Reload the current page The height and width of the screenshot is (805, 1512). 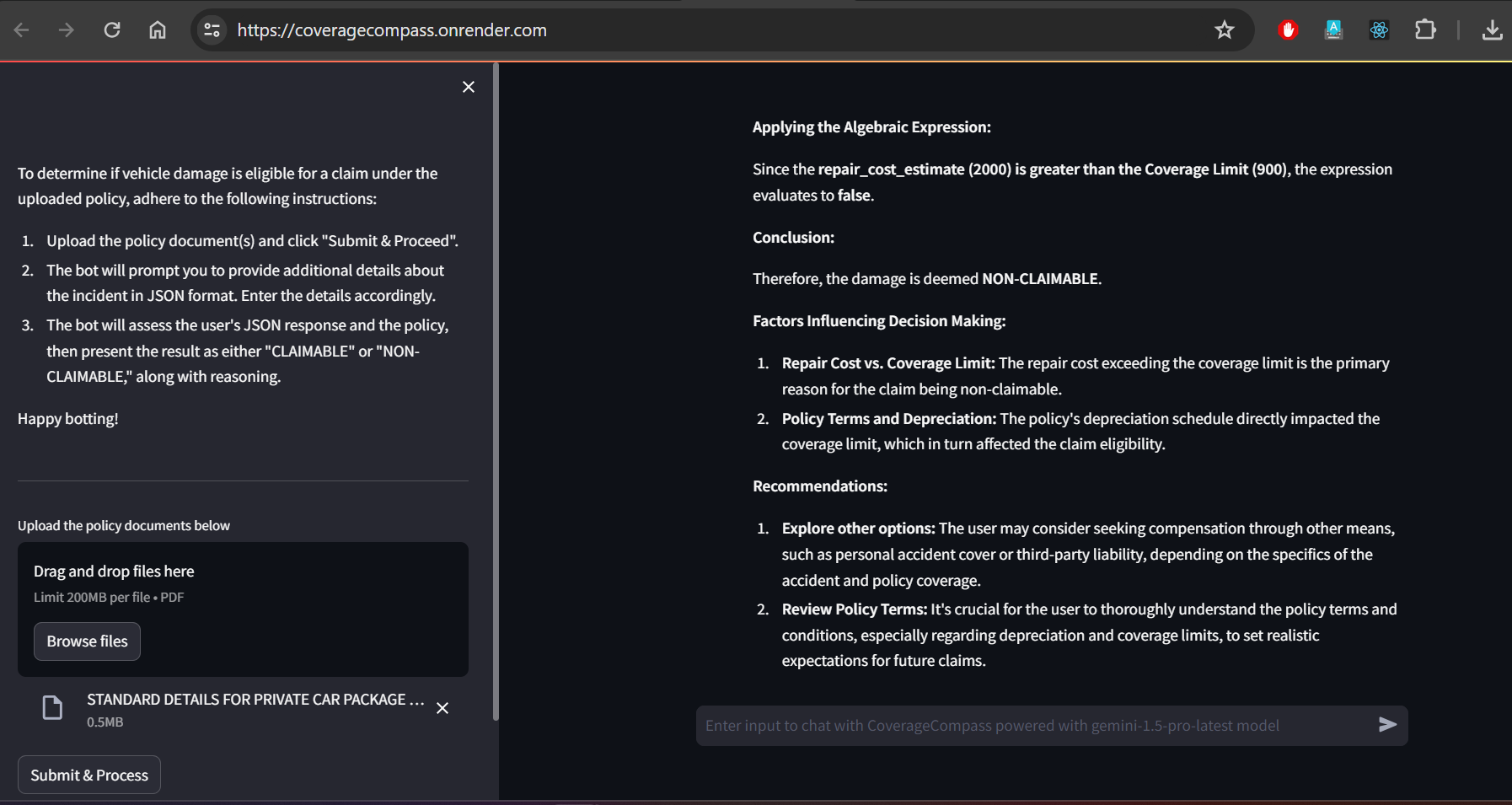pos(112,30)
